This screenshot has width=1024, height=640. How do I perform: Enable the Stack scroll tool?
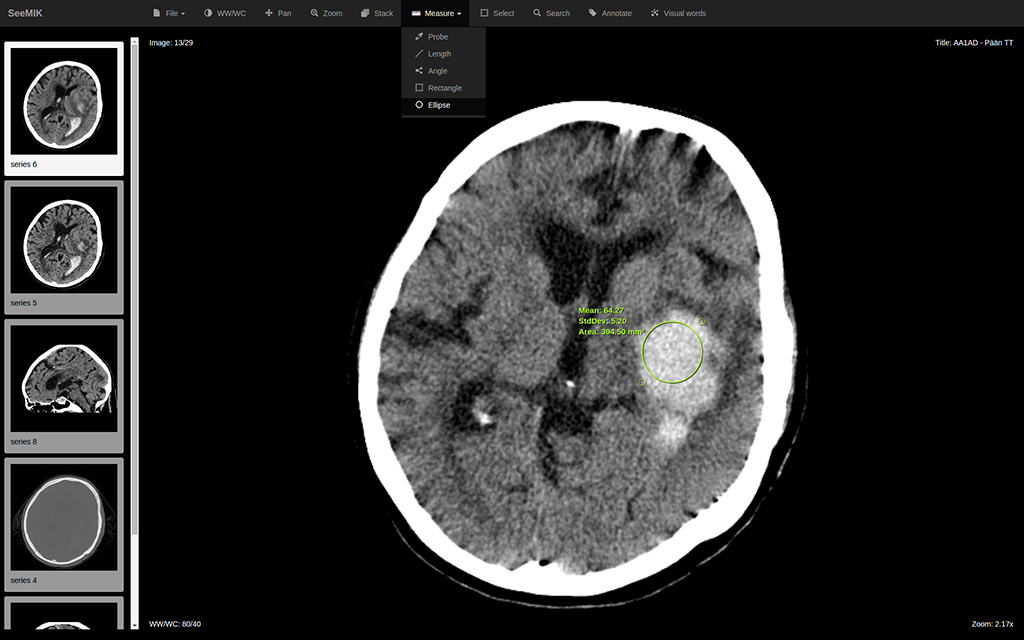(x=377, y=13)
